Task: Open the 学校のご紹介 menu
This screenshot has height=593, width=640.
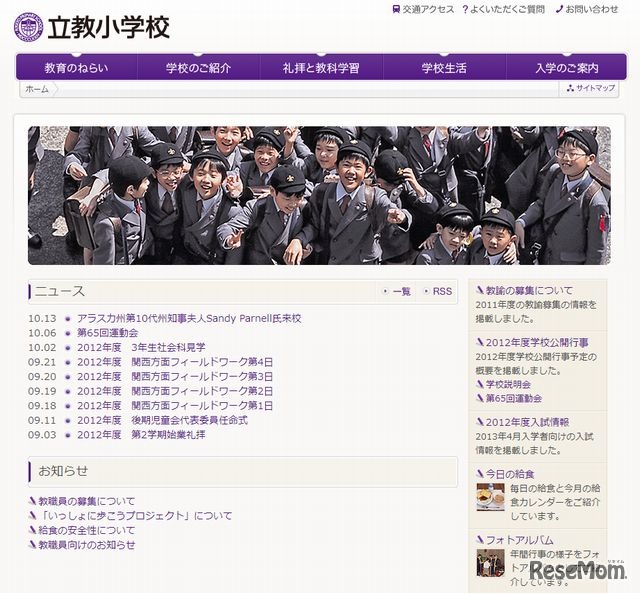Action: (198, 67)
